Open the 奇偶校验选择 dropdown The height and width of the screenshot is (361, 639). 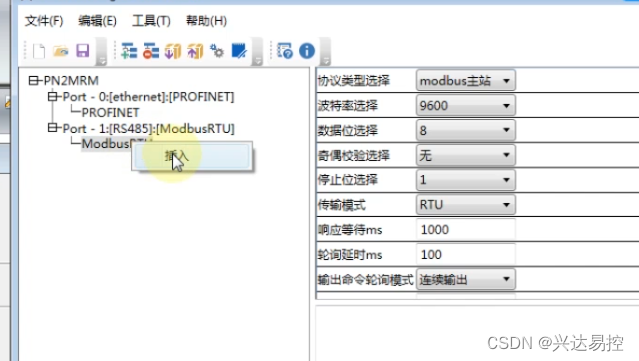(x=465, y=155)
